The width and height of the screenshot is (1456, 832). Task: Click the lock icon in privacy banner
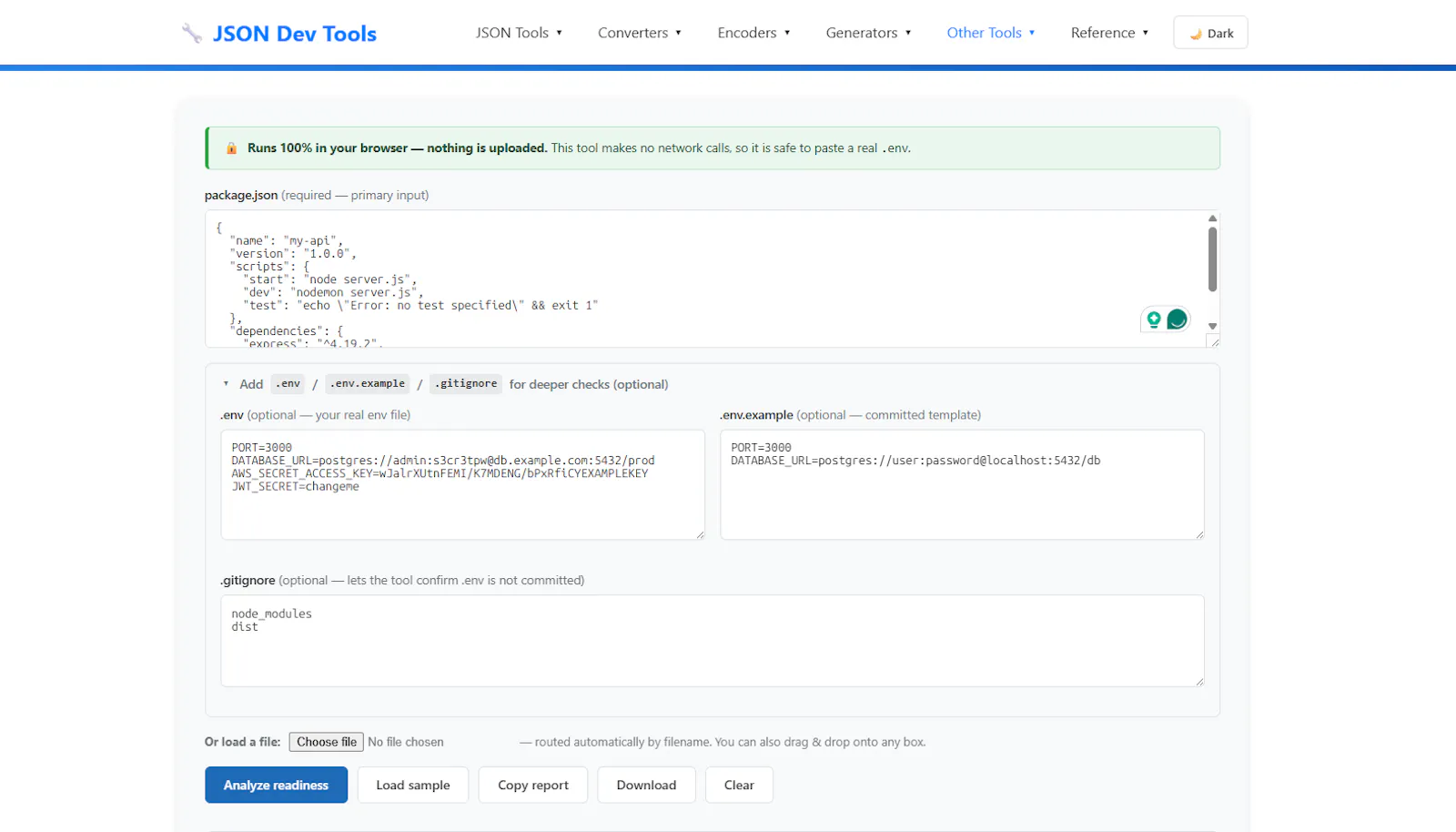pyautogui.click(x=231, y=148)
